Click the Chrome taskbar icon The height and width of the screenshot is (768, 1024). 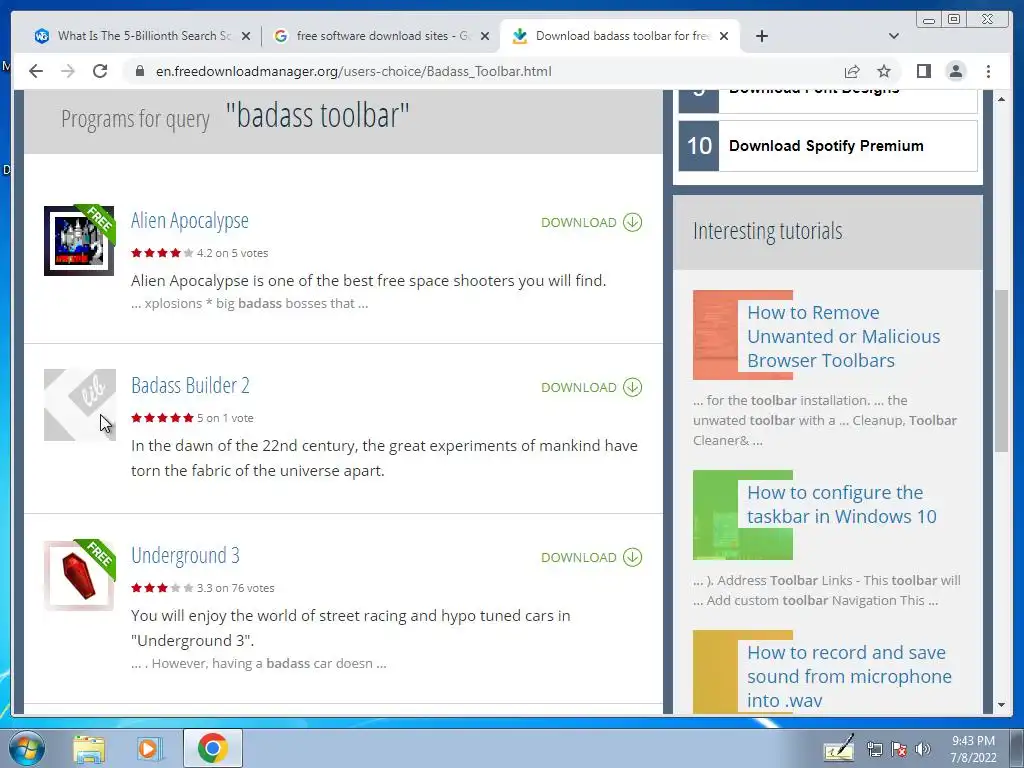(212, 748)
